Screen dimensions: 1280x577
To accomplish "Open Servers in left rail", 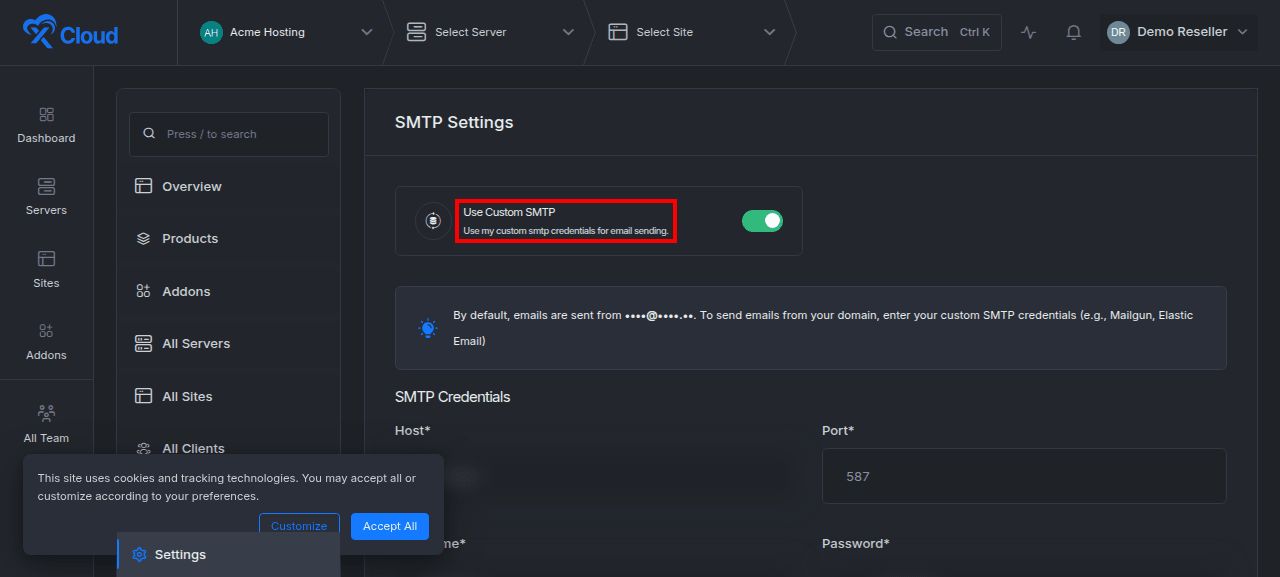I will [x=46, y=197].
